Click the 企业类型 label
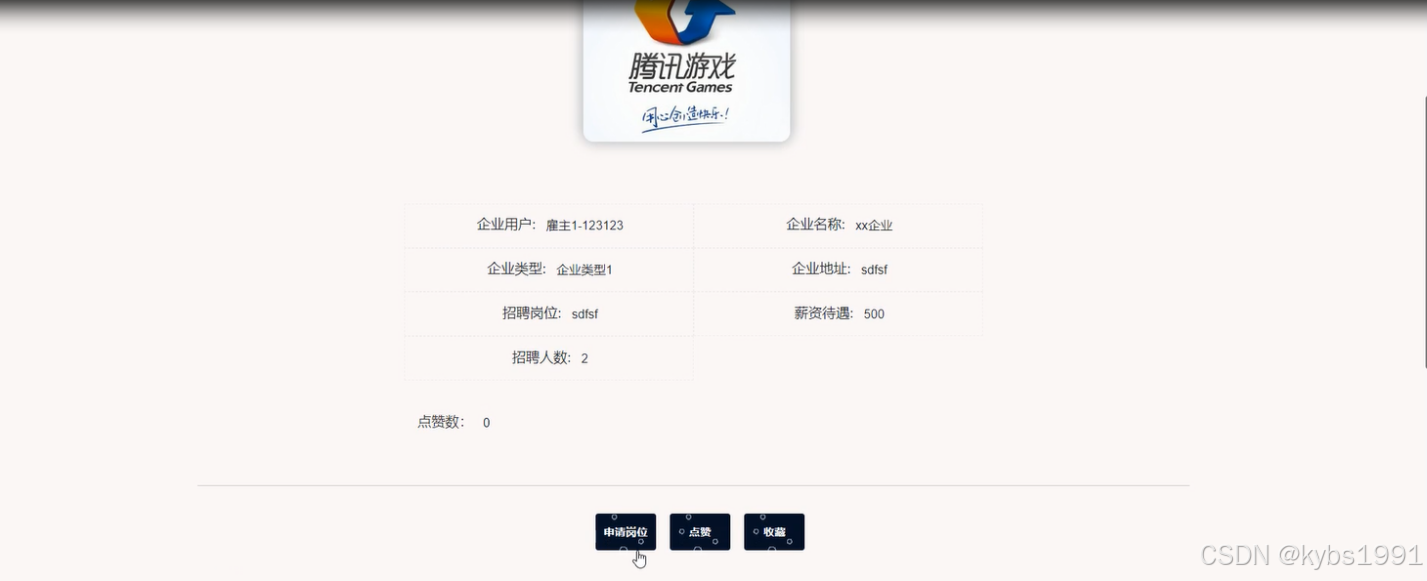The width and height of the screenshot is (1427, 581). point(517,269)
